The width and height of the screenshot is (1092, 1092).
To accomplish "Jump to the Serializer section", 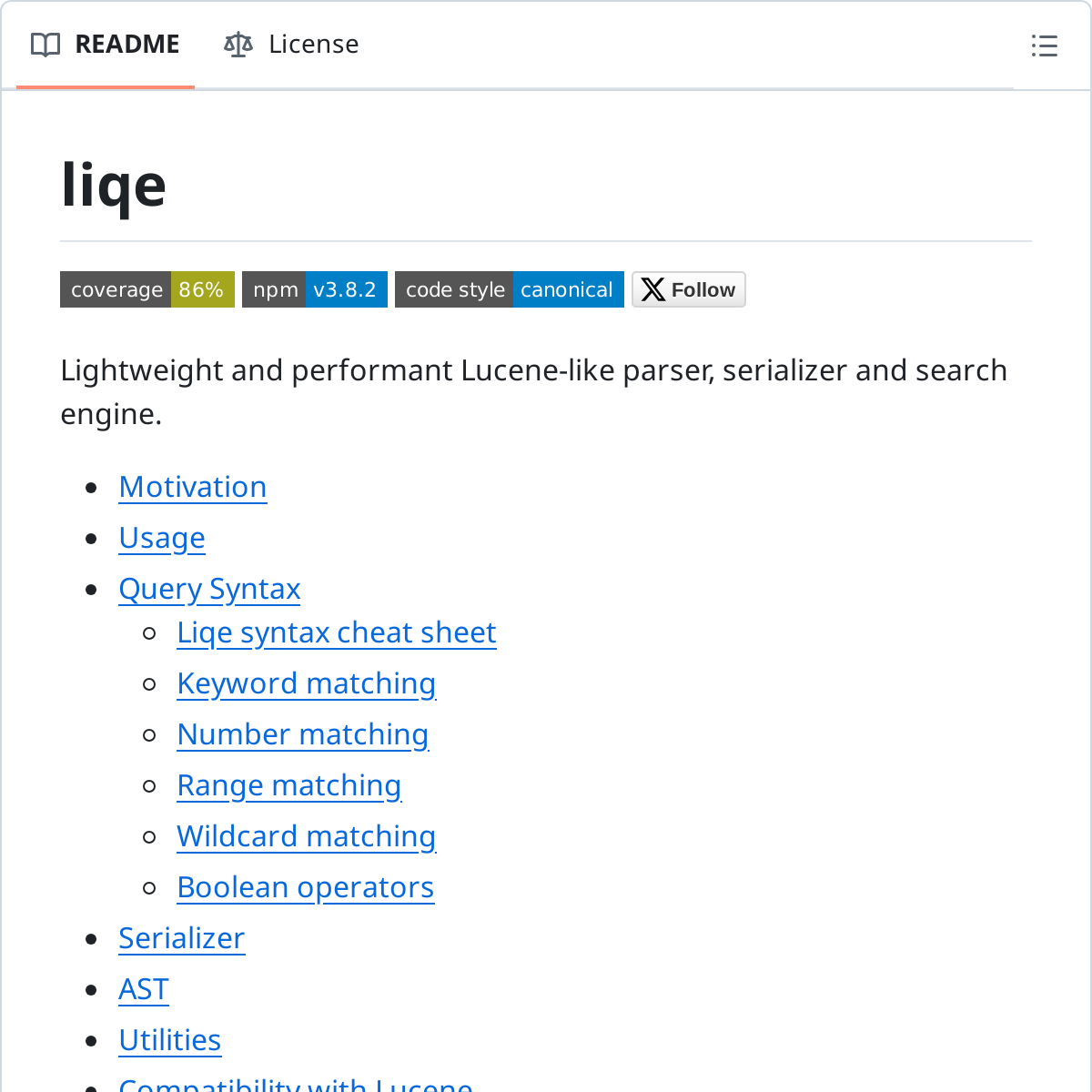I will point(182,938).
